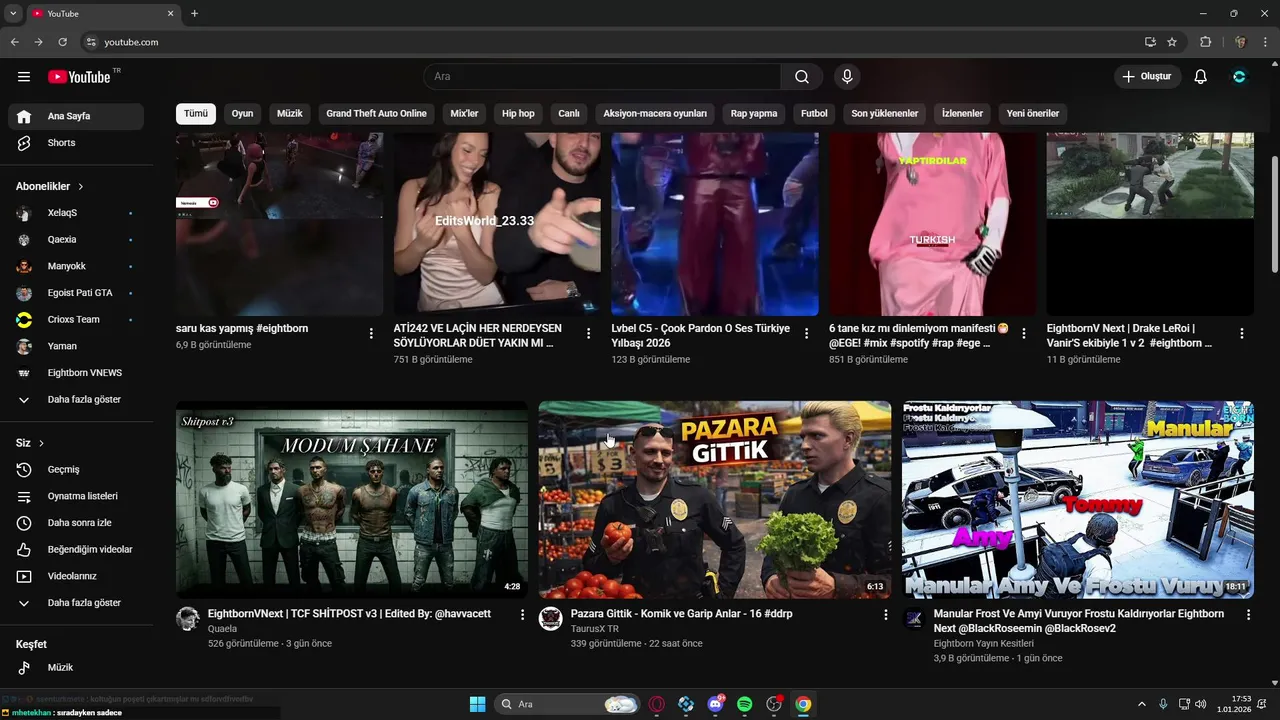Screen dimensions: 1280x720
Task: Open options for Manular Frost Ve Amyi video
Action: [1248, 615]
